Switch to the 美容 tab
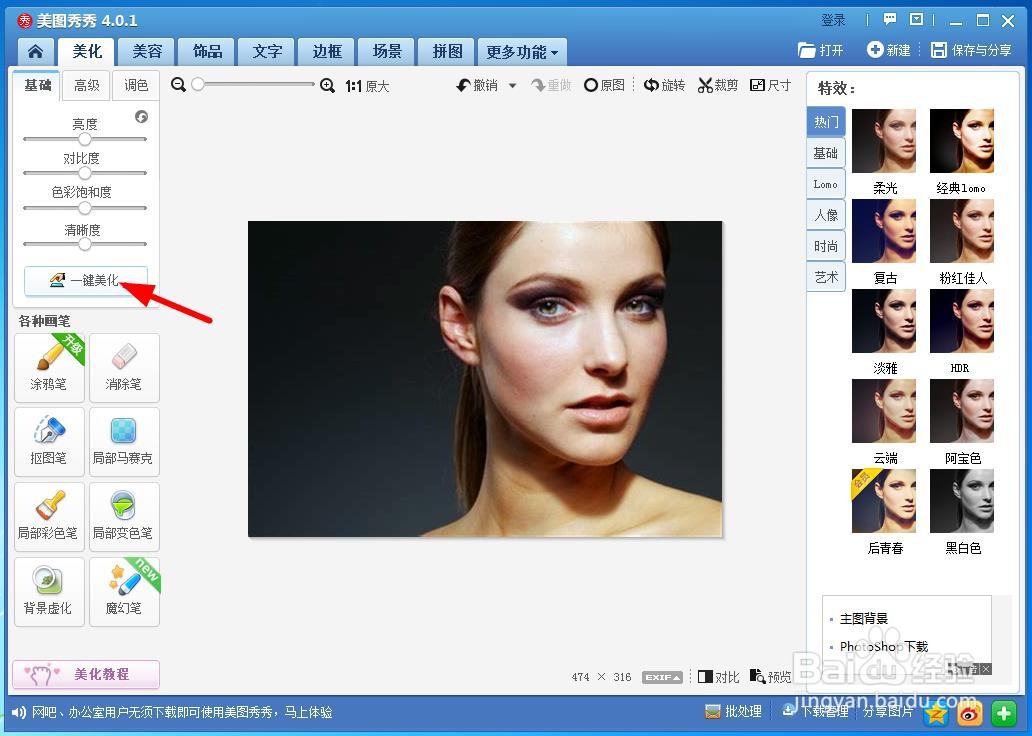The height and width of the screenshot is (736, 1032). click(147, 51)
